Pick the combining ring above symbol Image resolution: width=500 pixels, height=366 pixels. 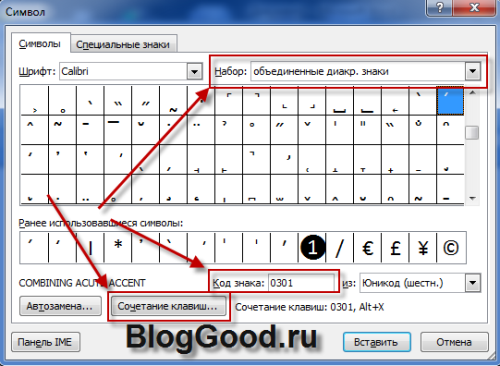(256, 130)
